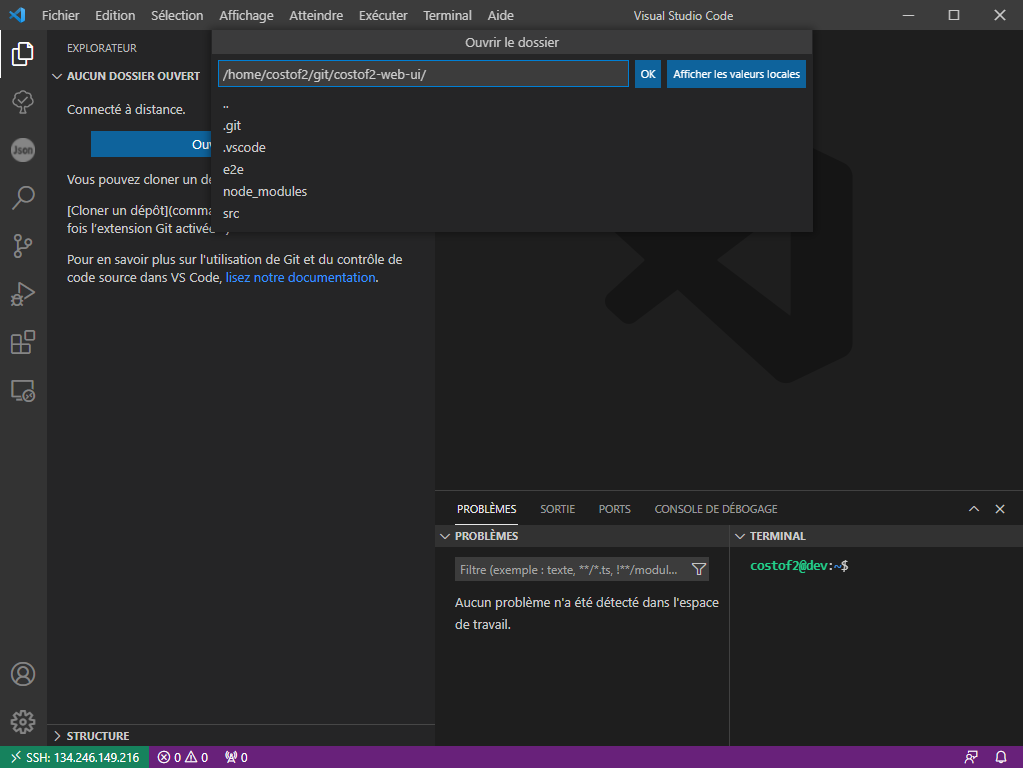The height and width of the screenshot is (768, 1023).
Task: Collapse the Terminal section header
Action: pos(740,536)
